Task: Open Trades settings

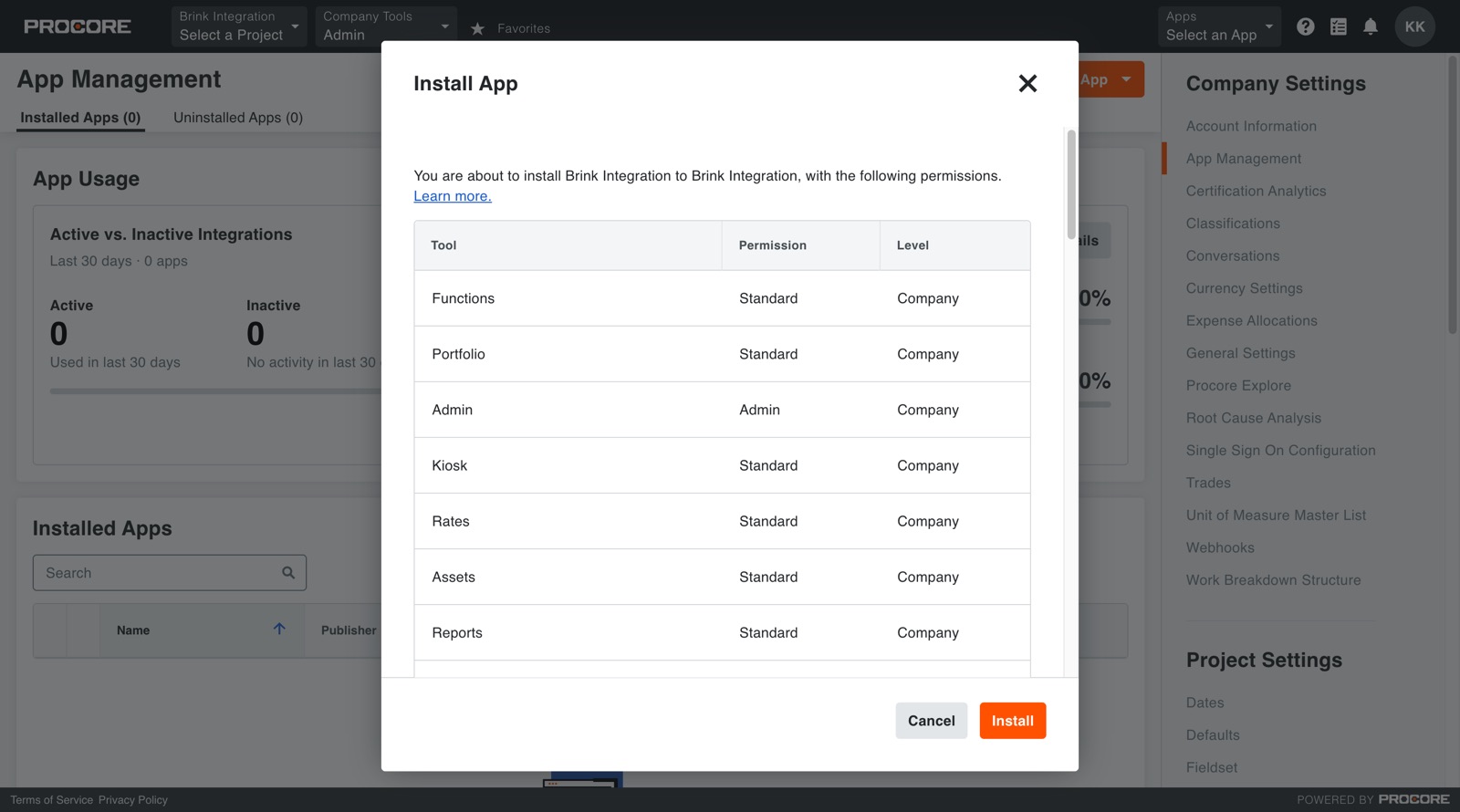Action: [x=1208, y=483]
